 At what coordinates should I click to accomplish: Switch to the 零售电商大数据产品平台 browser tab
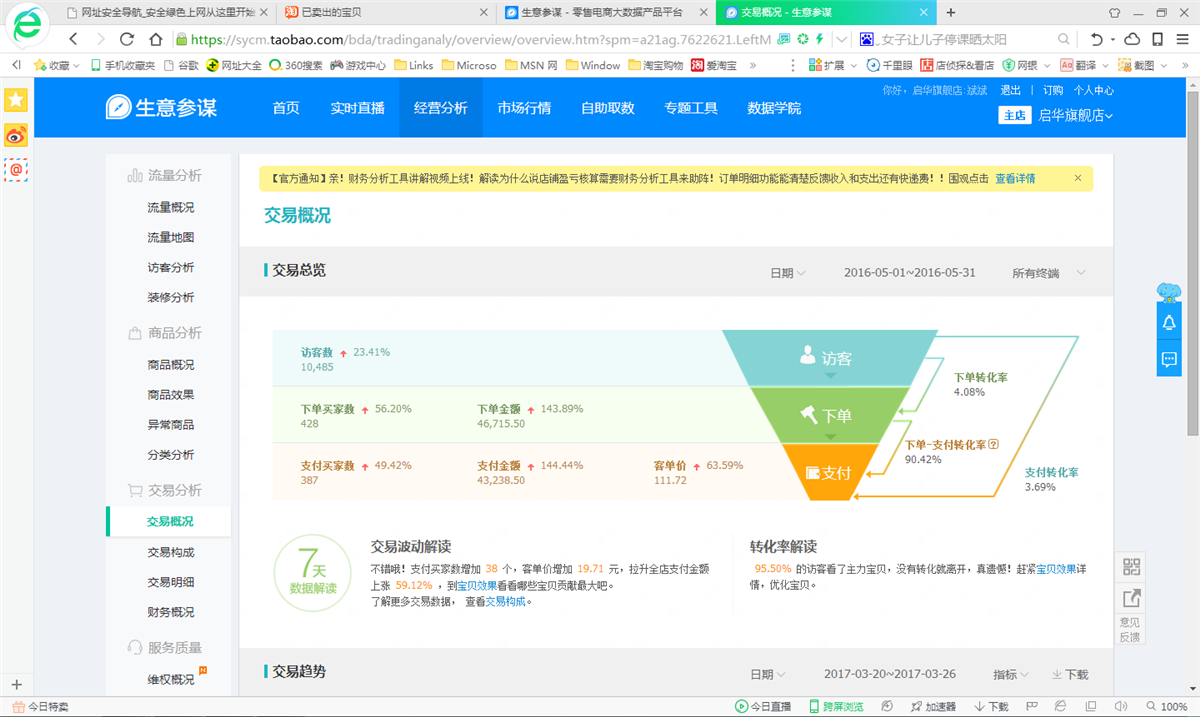605,12
